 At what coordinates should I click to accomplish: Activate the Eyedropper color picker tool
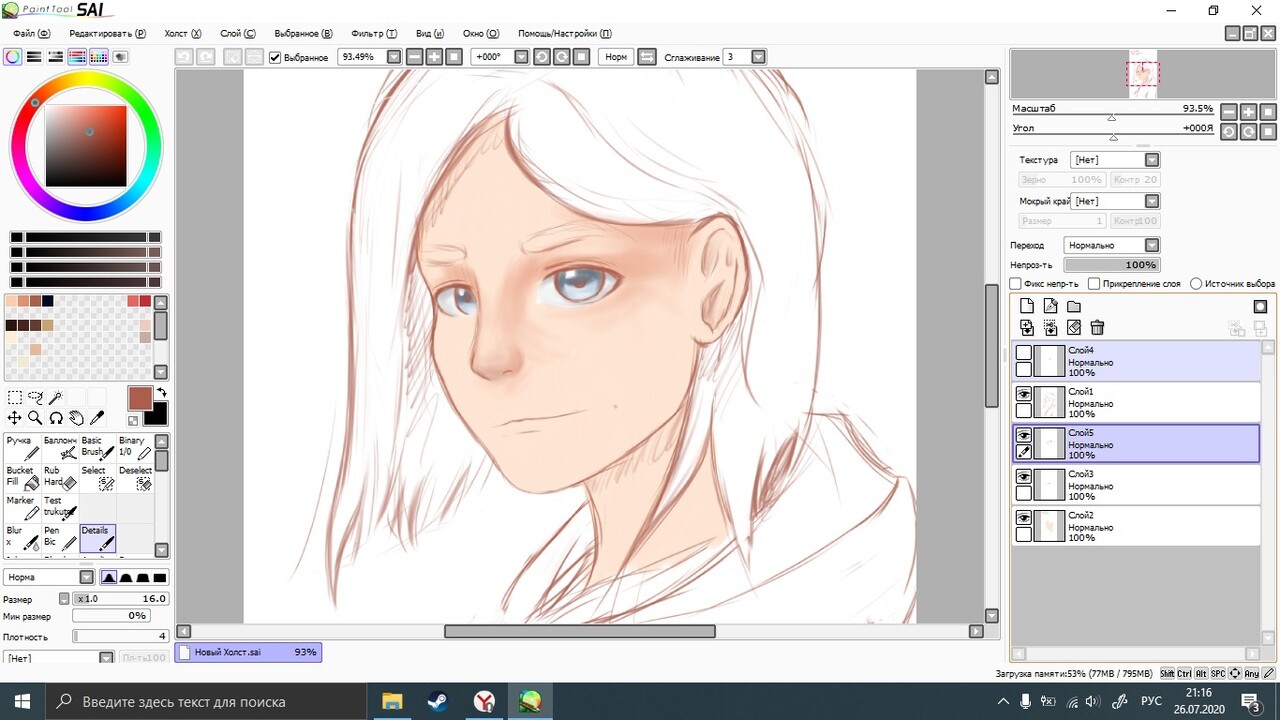pos(97,417)
